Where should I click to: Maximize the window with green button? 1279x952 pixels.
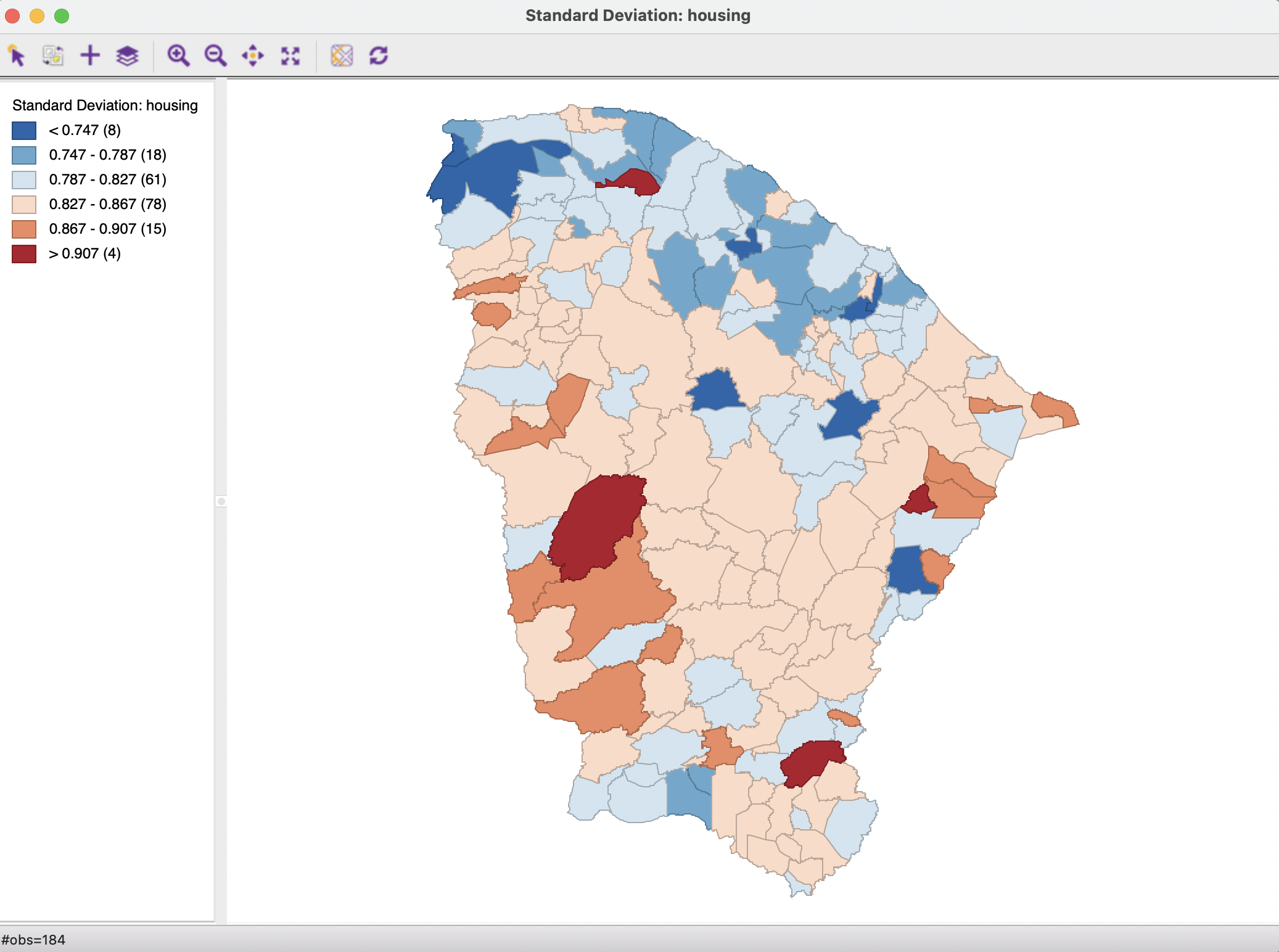62,16
